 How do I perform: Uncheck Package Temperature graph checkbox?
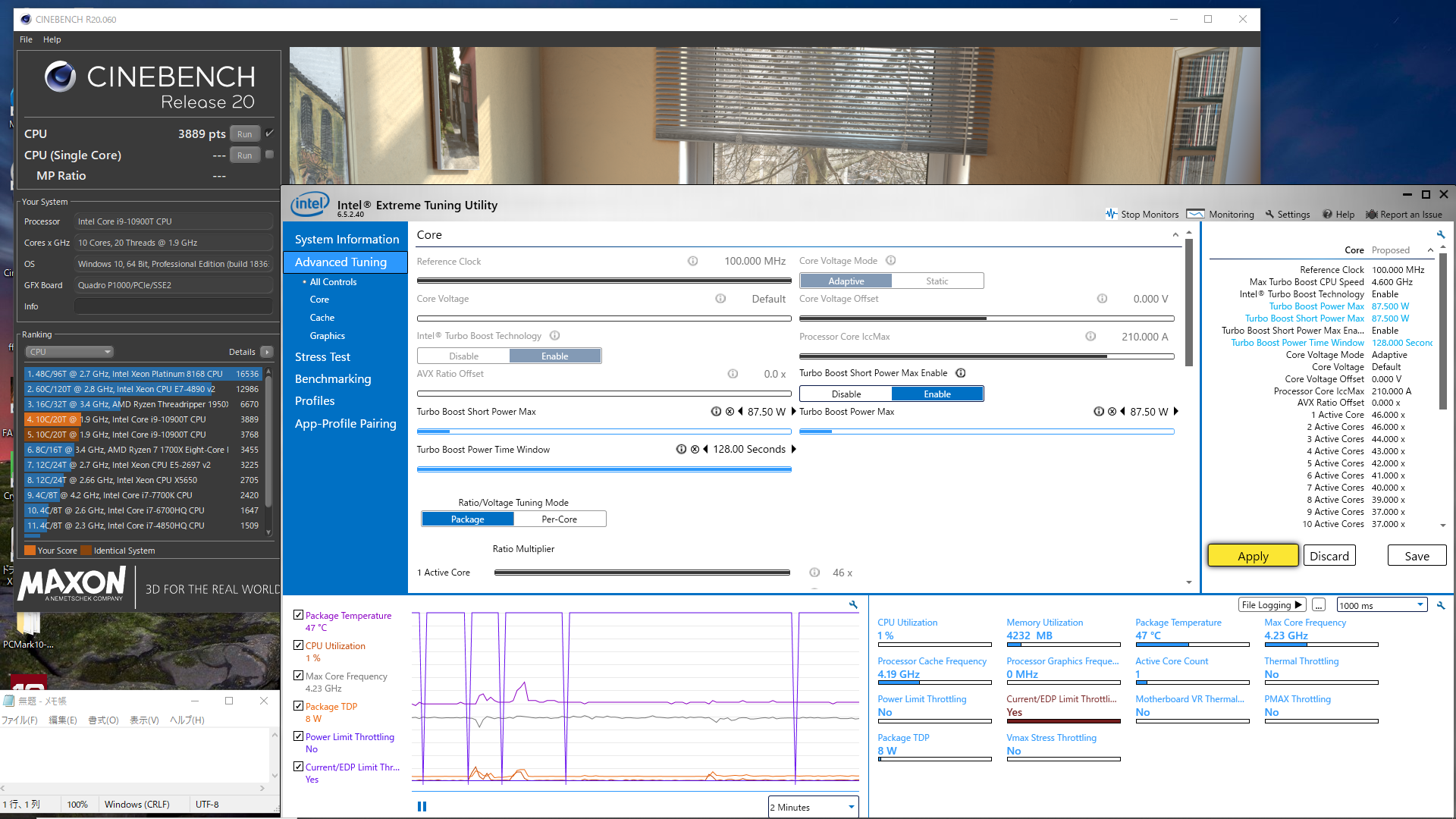click(x=298, y=615)
